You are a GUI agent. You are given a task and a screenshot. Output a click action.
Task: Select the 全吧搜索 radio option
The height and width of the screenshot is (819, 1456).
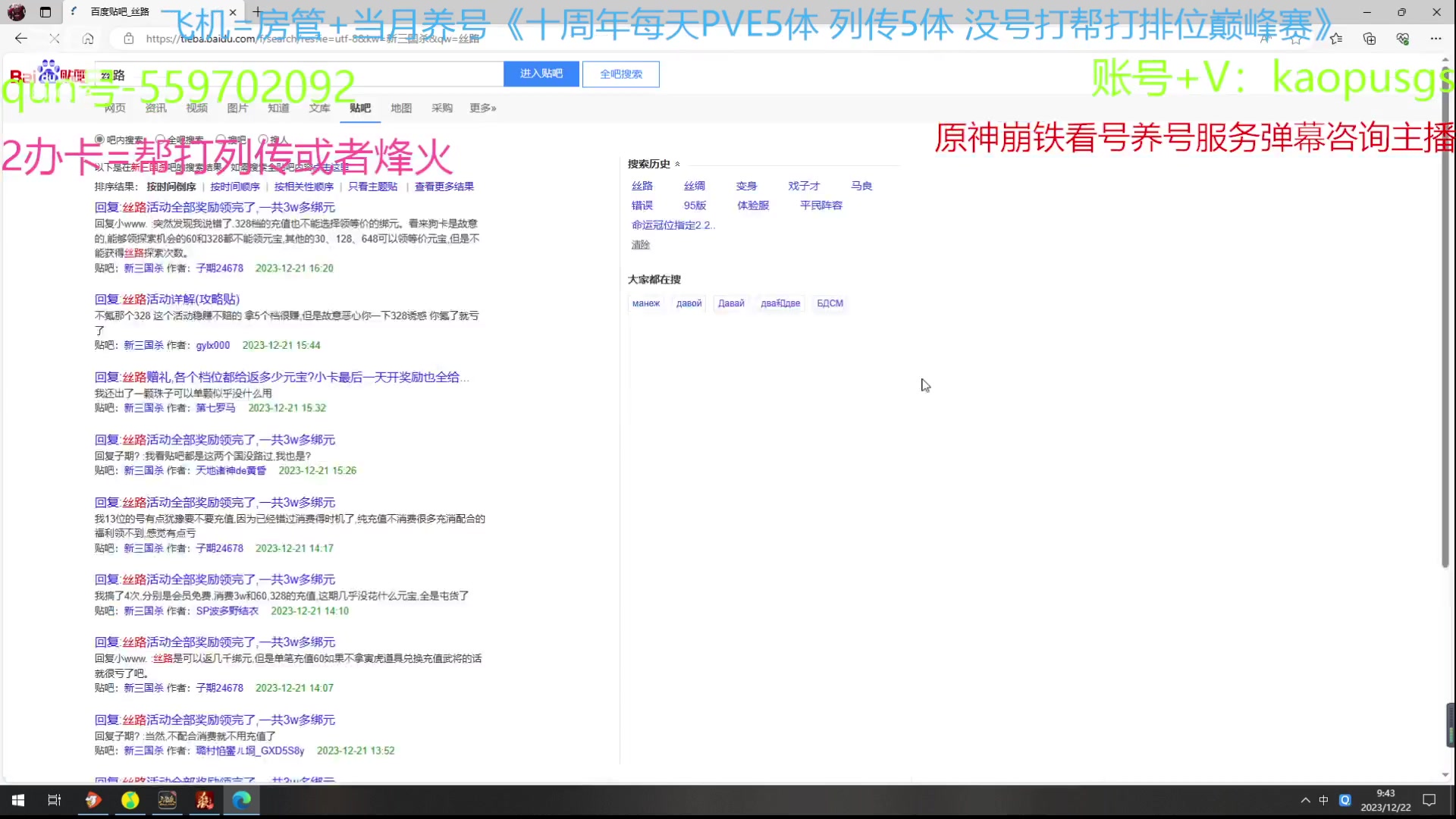click(x=160, y=140)
